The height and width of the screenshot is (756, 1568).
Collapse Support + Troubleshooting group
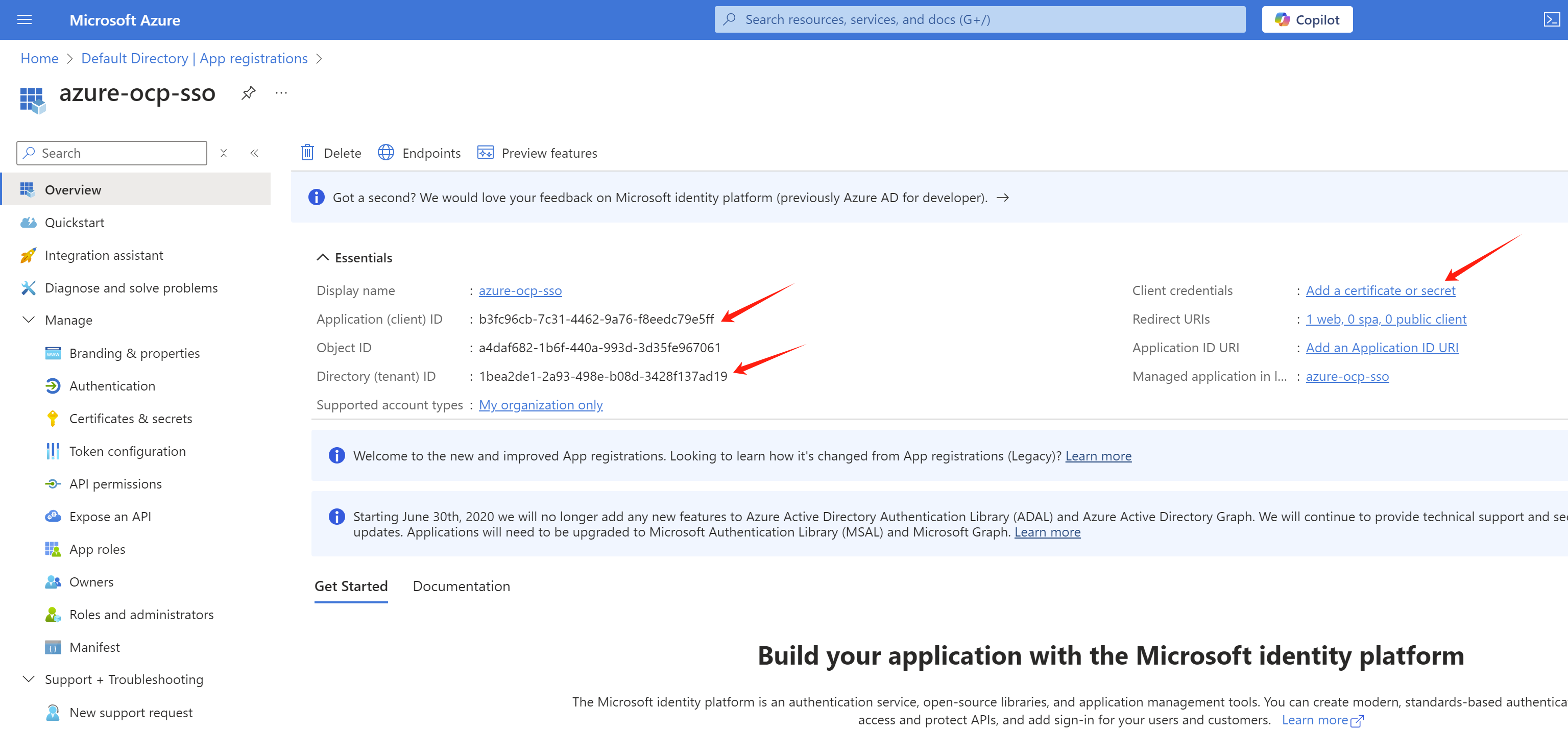point(28,679)
